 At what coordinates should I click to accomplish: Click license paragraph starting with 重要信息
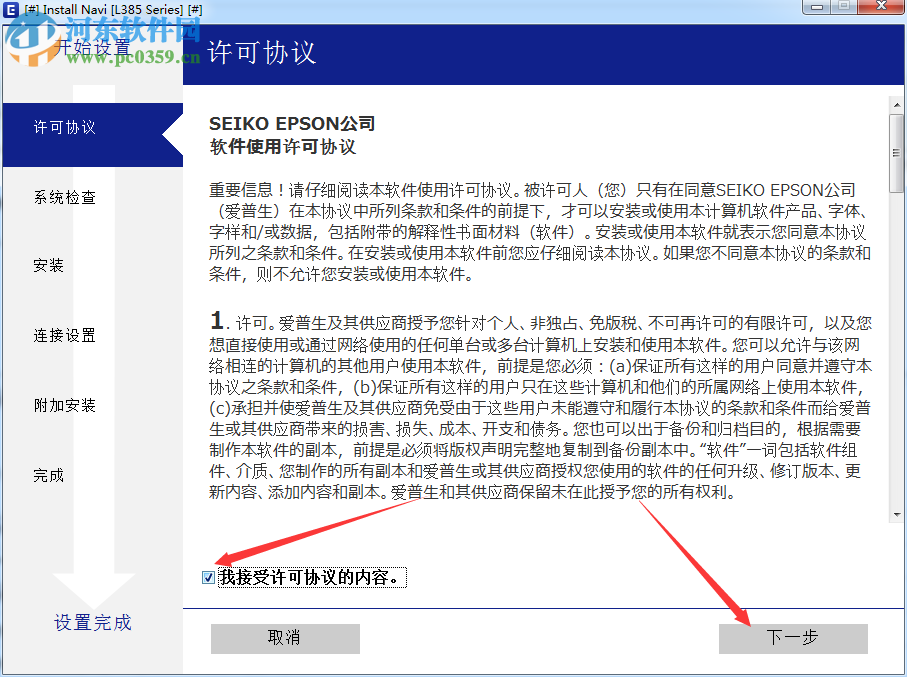pos(540,232)
